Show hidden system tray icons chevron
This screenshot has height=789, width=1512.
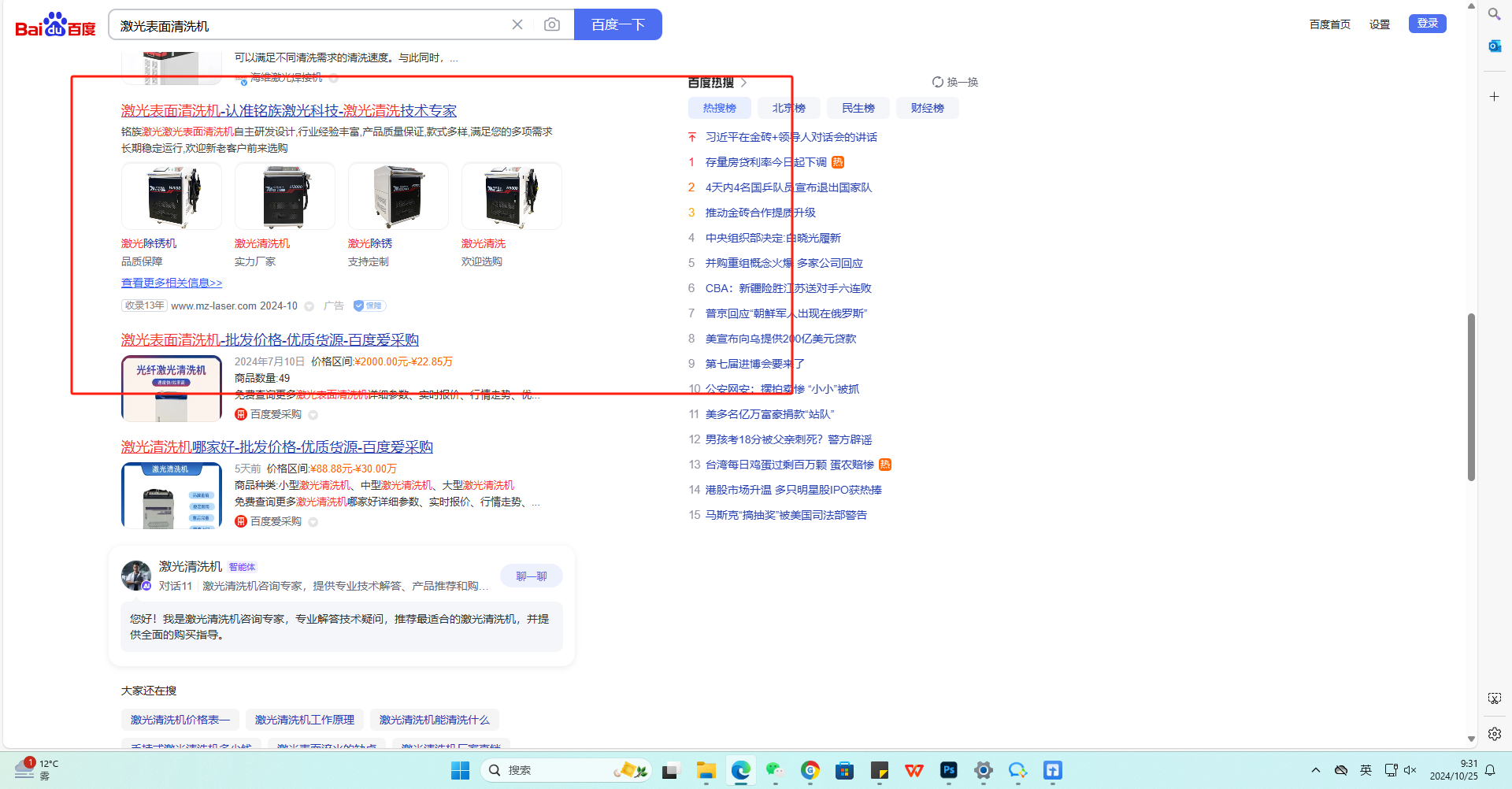(1315, 770)
